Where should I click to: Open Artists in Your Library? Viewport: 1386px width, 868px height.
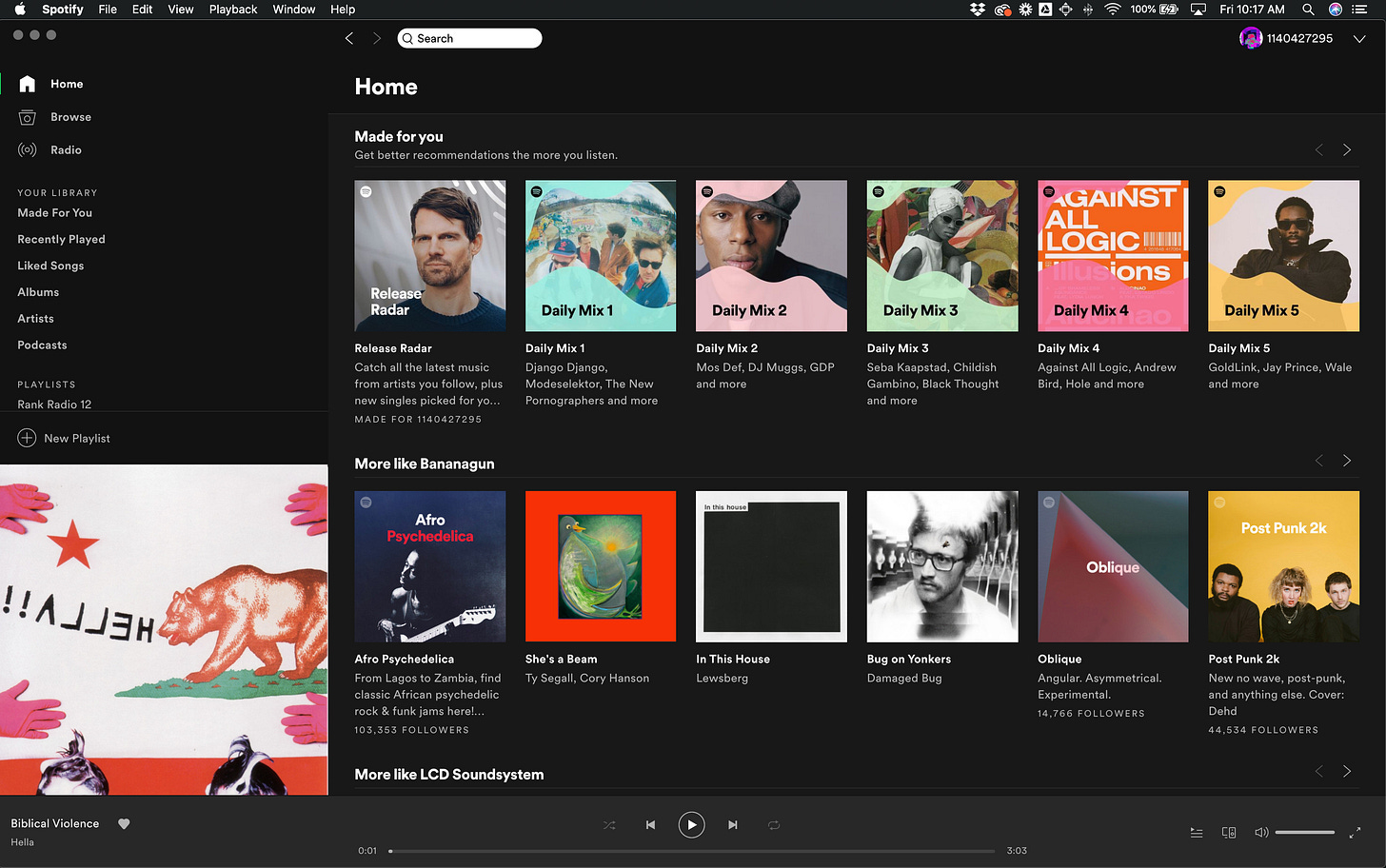[35, 319]
